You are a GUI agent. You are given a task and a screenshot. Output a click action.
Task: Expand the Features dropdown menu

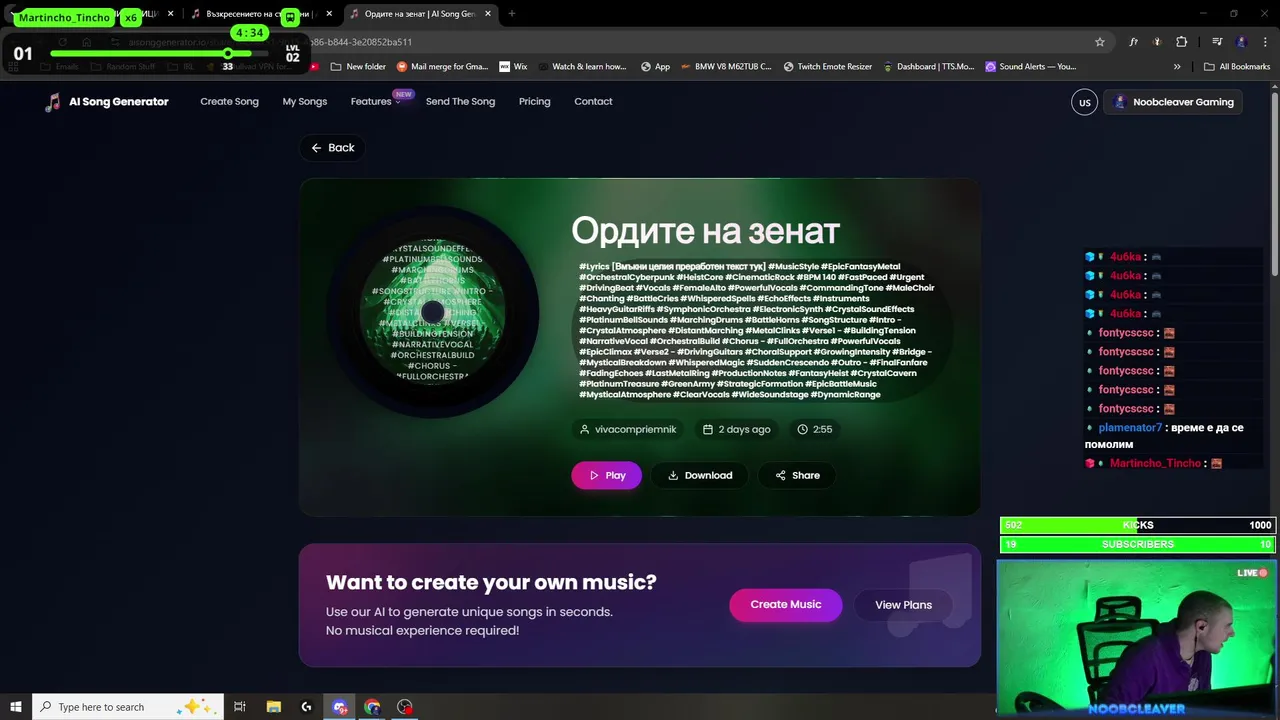pos(375,102)
